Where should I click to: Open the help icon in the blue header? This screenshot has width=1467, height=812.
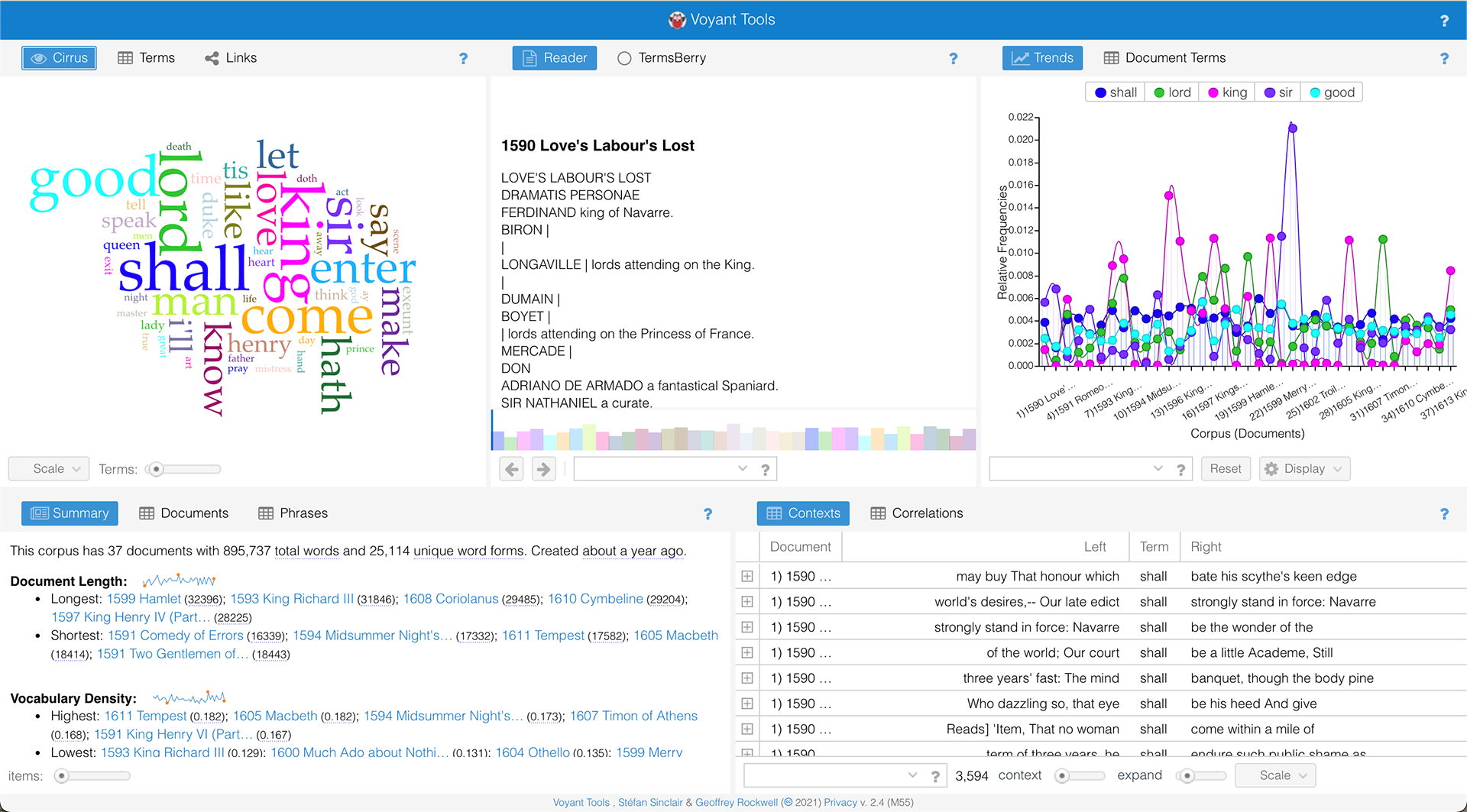1444,21
